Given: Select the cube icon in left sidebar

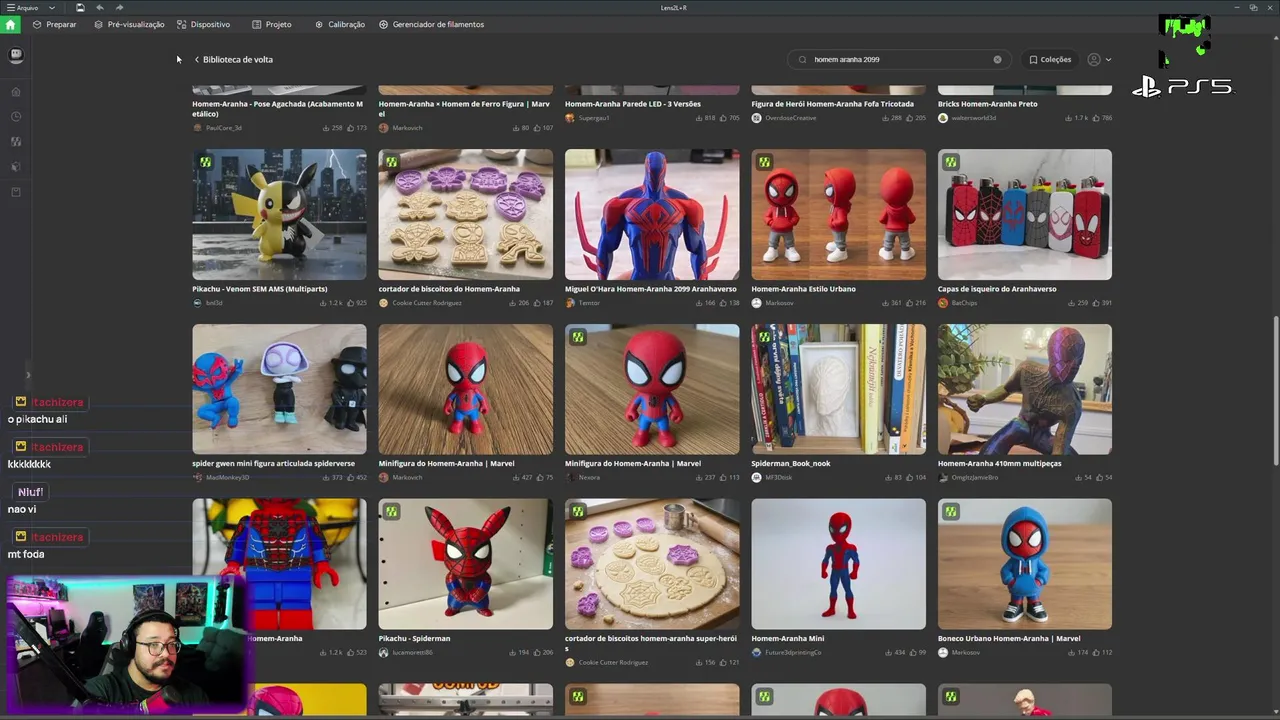Looking at the screenshot, I should tap(16, 167).
